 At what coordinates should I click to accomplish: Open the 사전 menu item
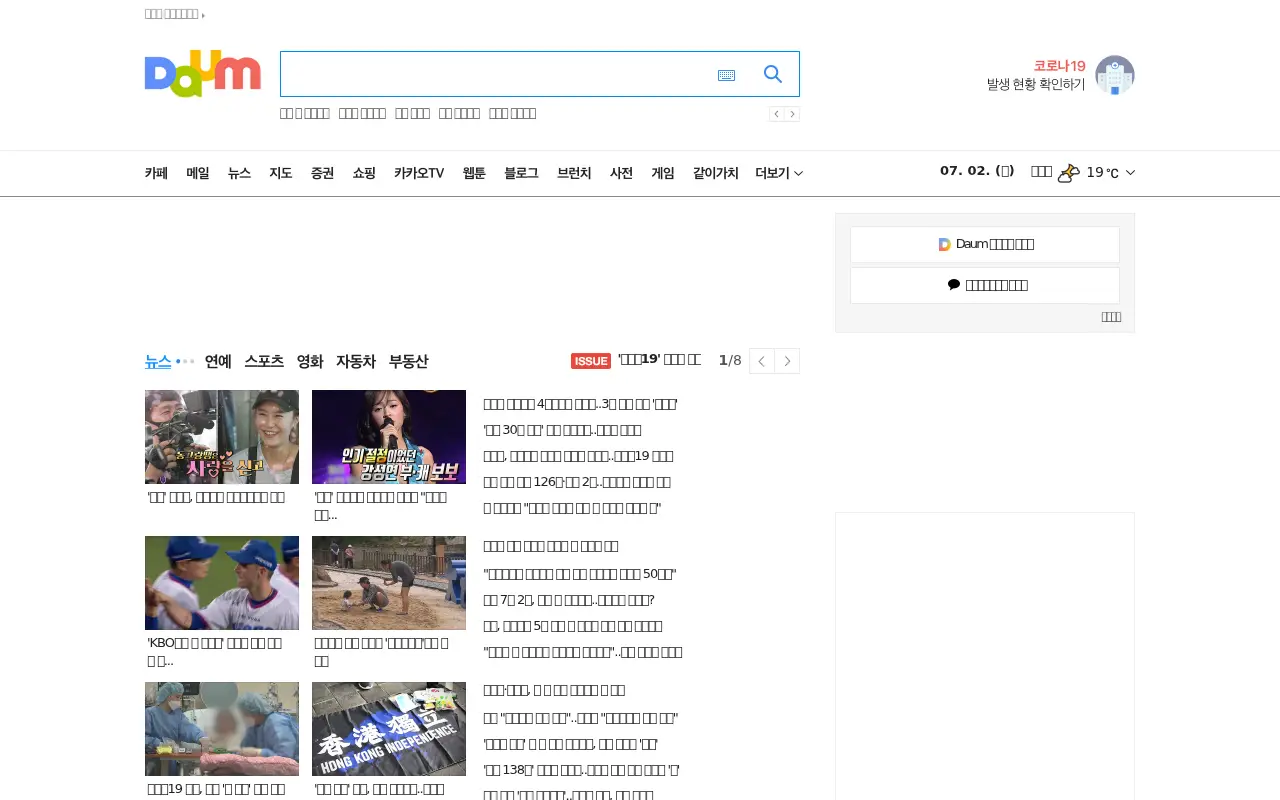(621, 173)
